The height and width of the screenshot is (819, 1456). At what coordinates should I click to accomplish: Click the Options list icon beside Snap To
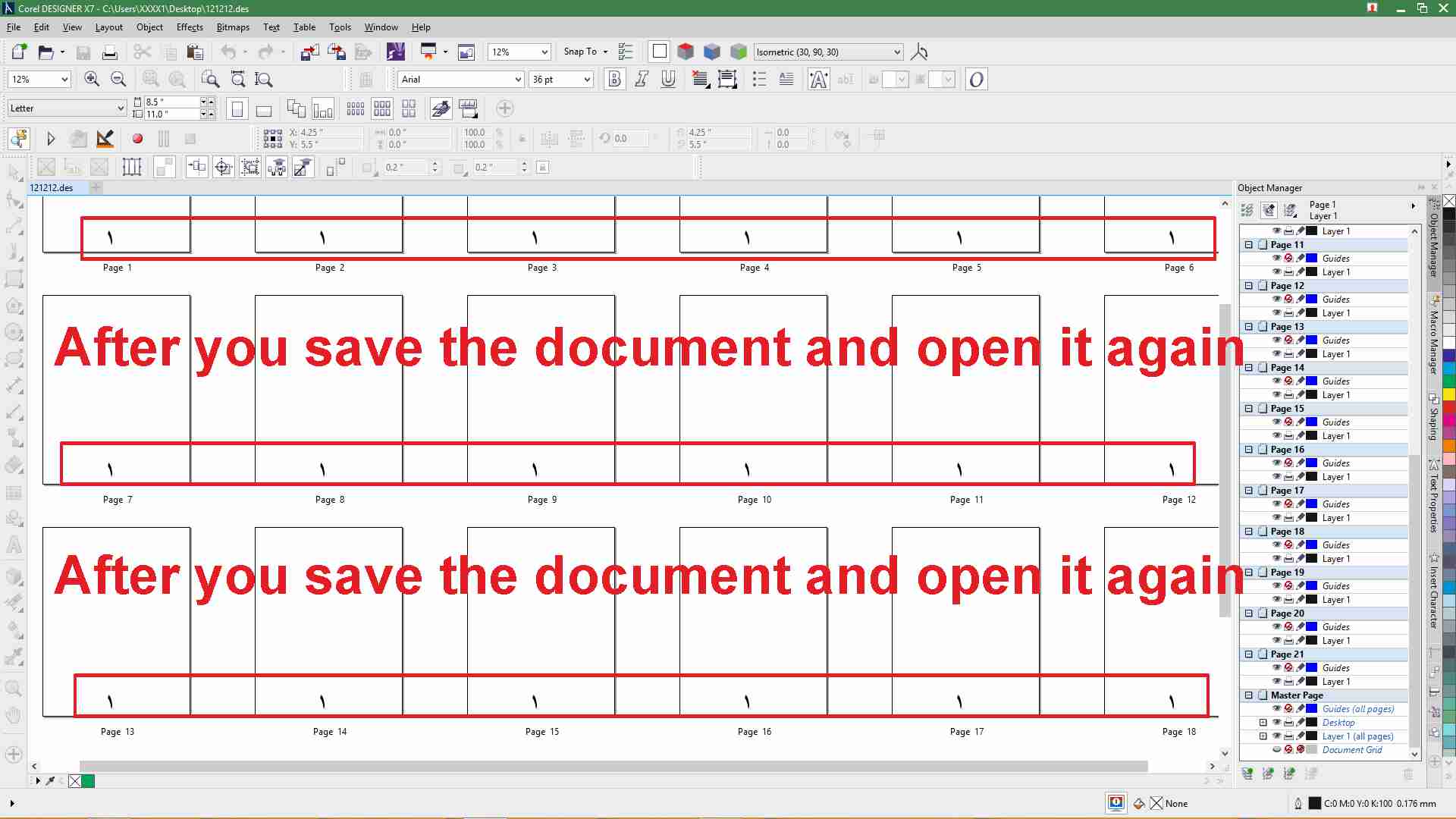626,52
